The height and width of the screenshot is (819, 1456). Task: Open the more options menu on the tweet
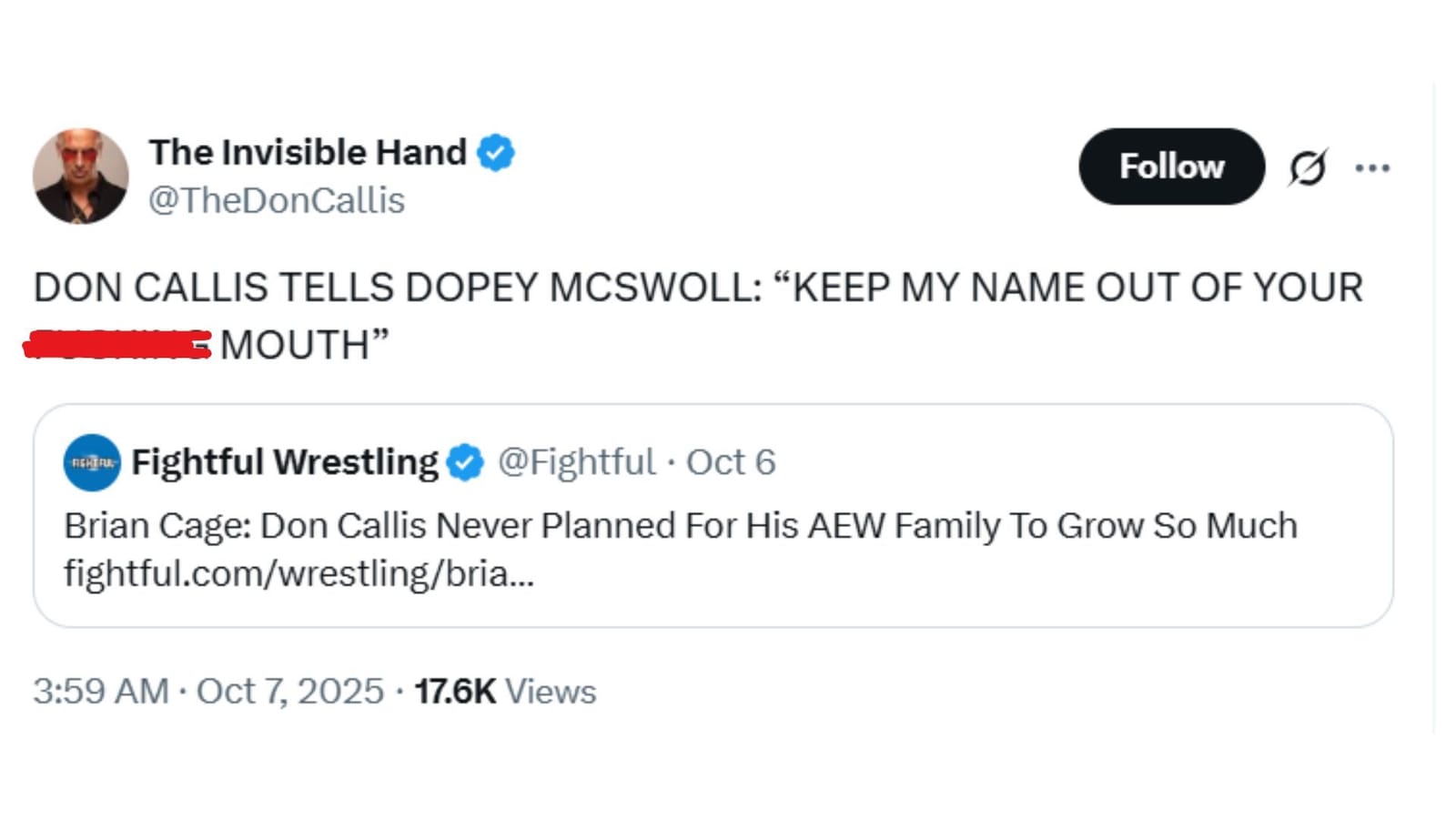tap(1374, 167)
